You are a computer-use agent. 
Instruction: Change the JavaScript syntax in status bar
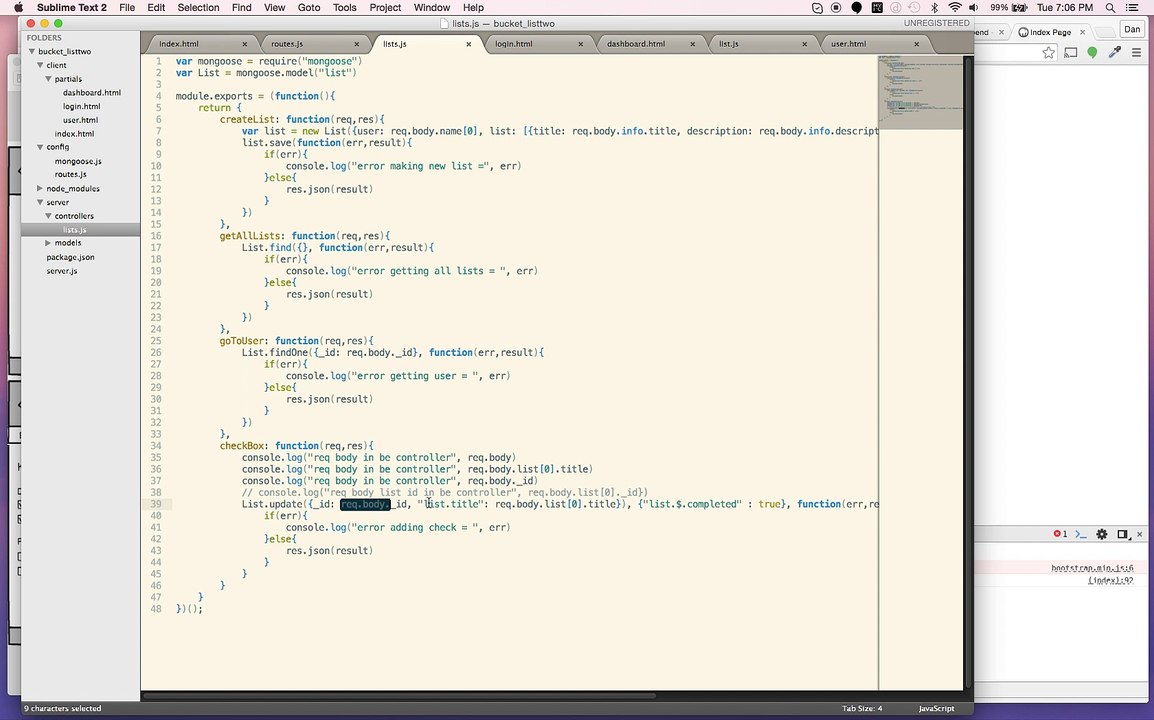(936, 709)
